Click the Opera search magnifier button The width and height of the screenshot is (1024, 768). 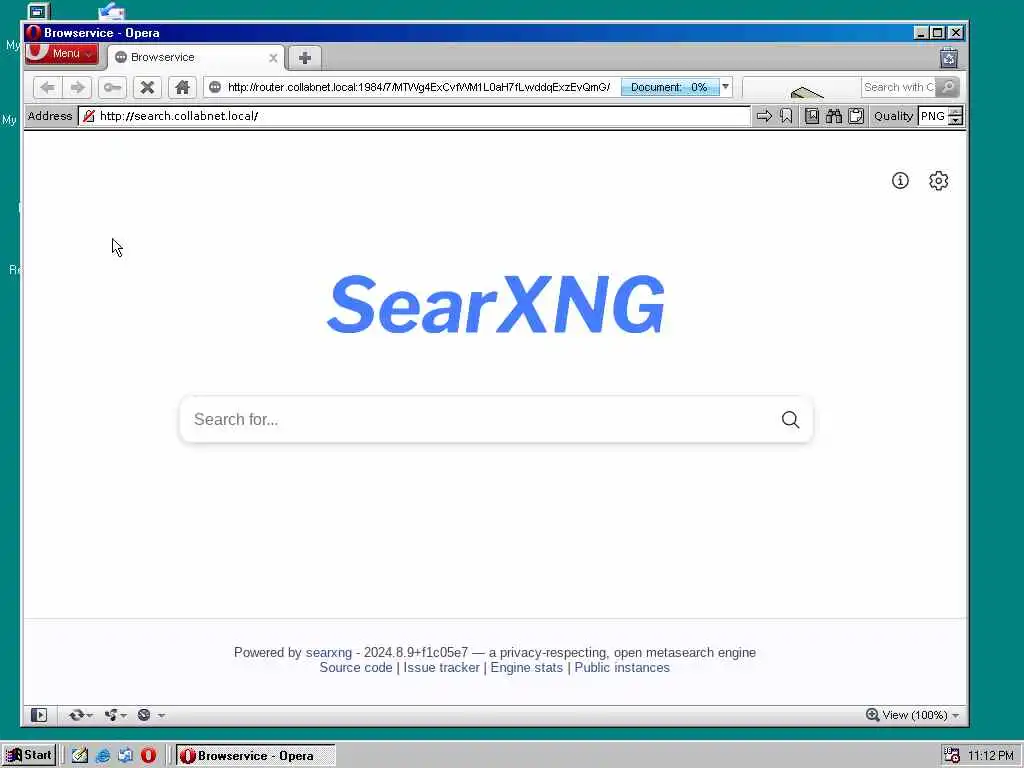[x=948, y=88]
